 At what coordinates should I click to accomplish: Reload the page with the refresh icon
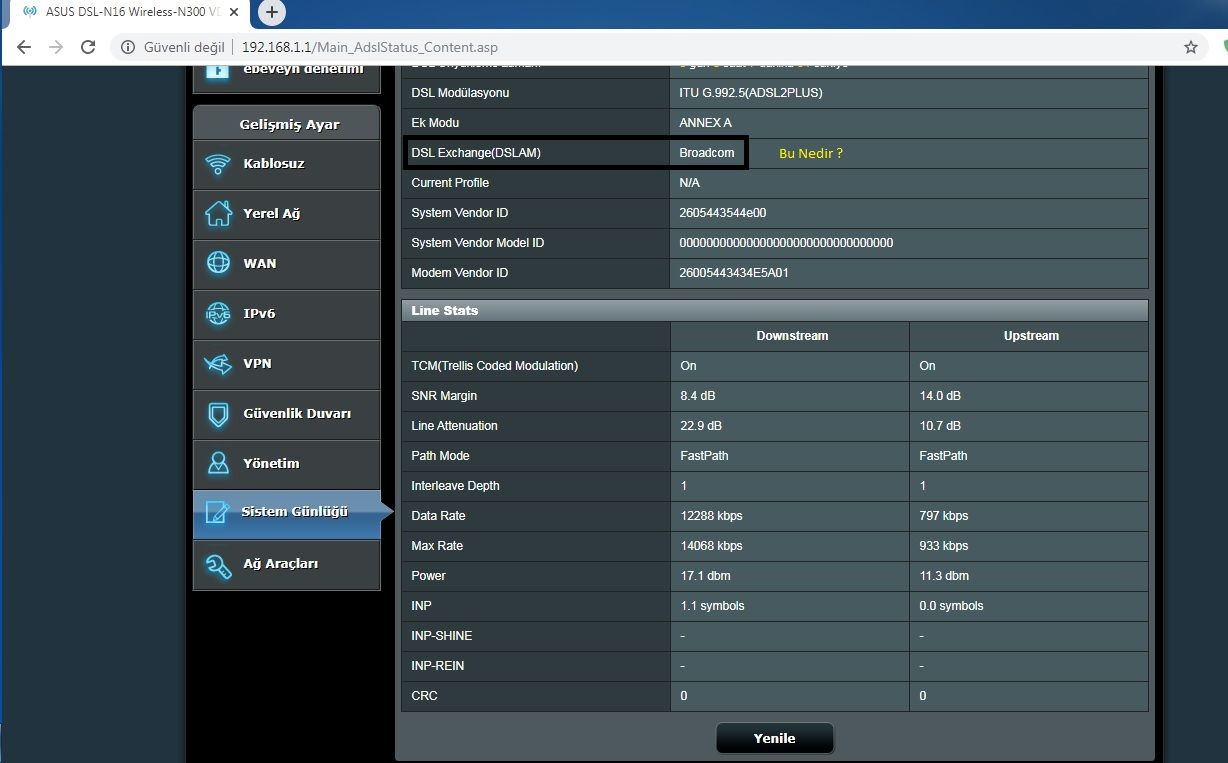click(x=88, y=47)
